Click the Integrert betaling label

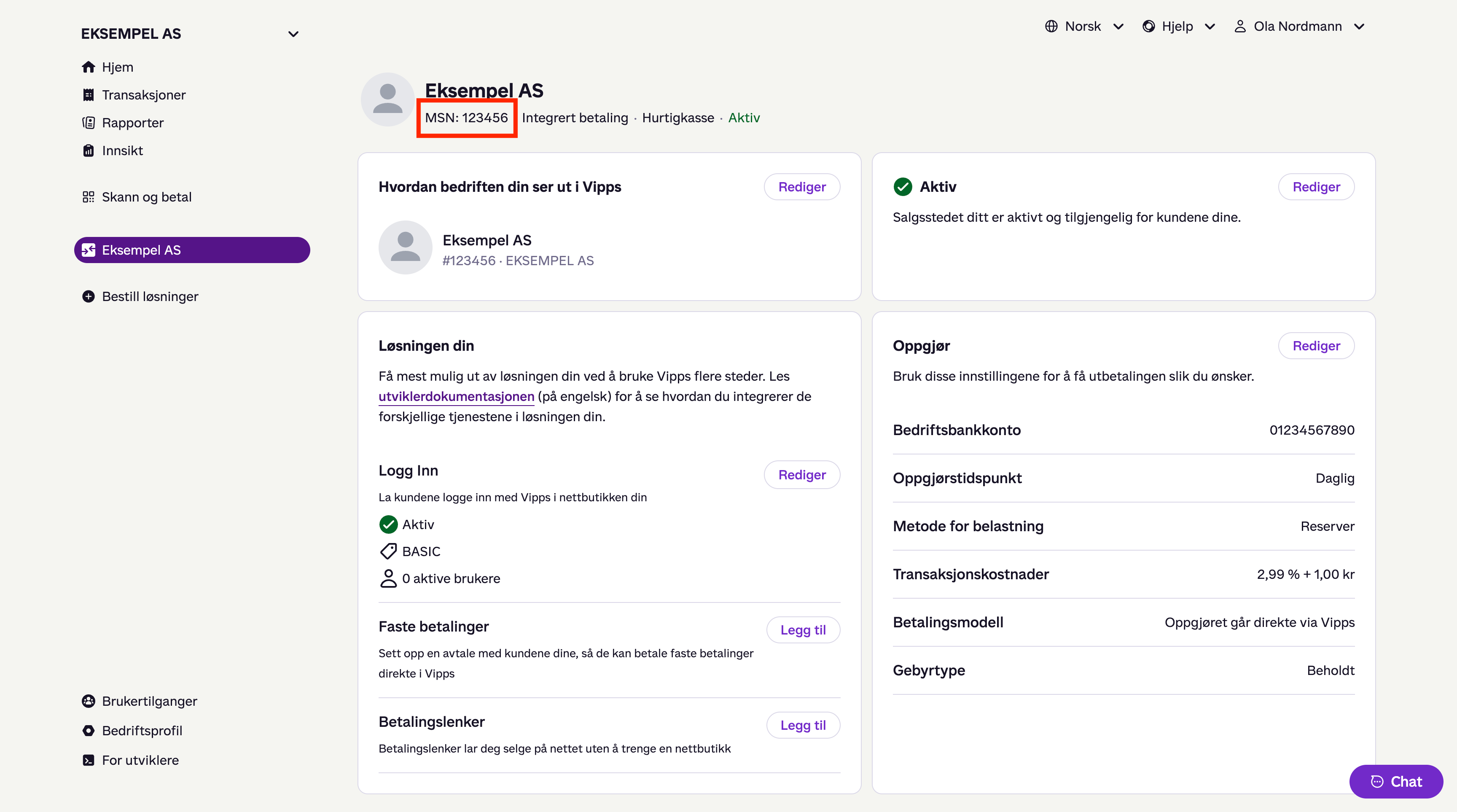click(575, 118)
